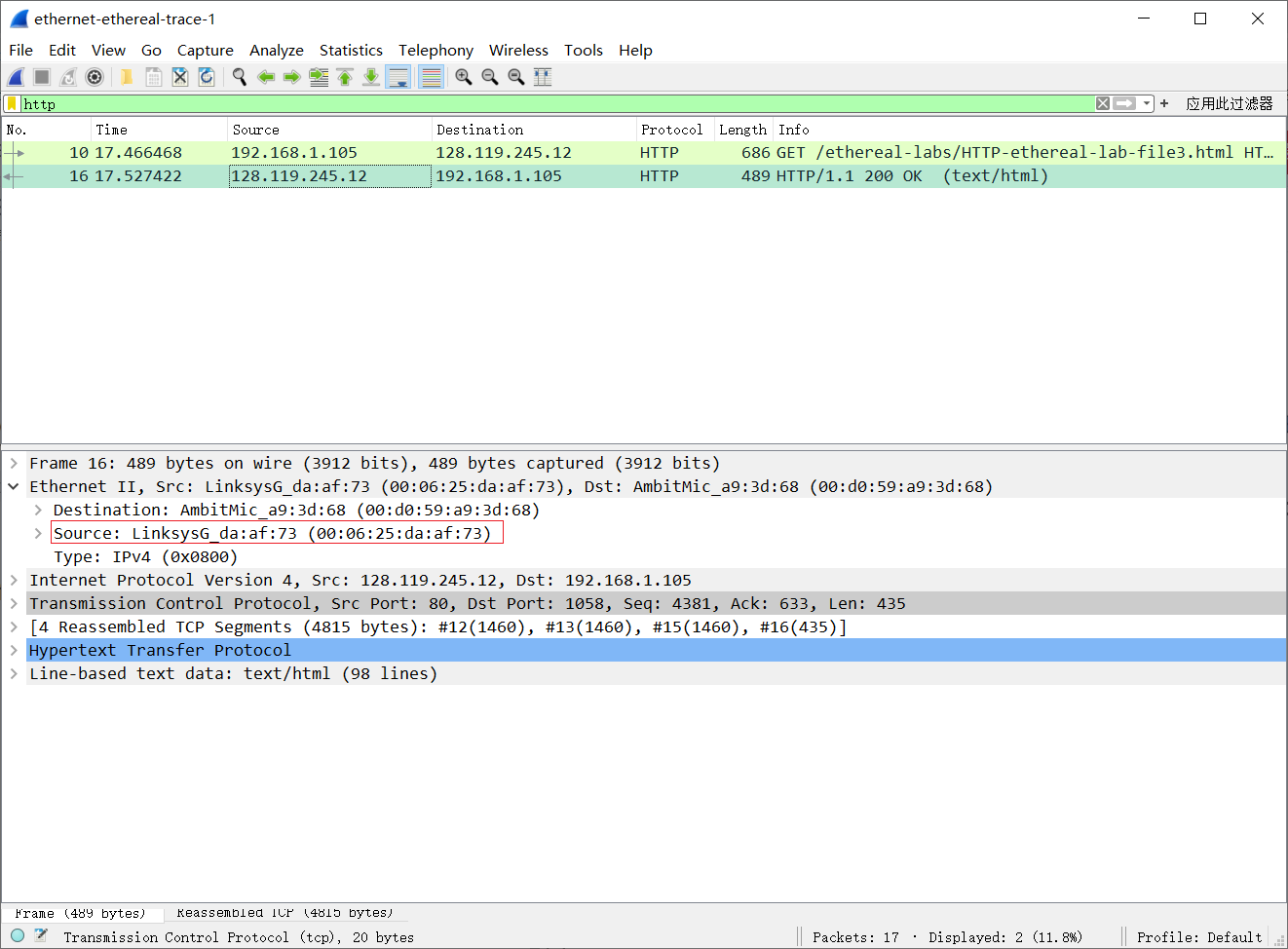
Task: Zoom in main window text
Action: pos(464,77)
